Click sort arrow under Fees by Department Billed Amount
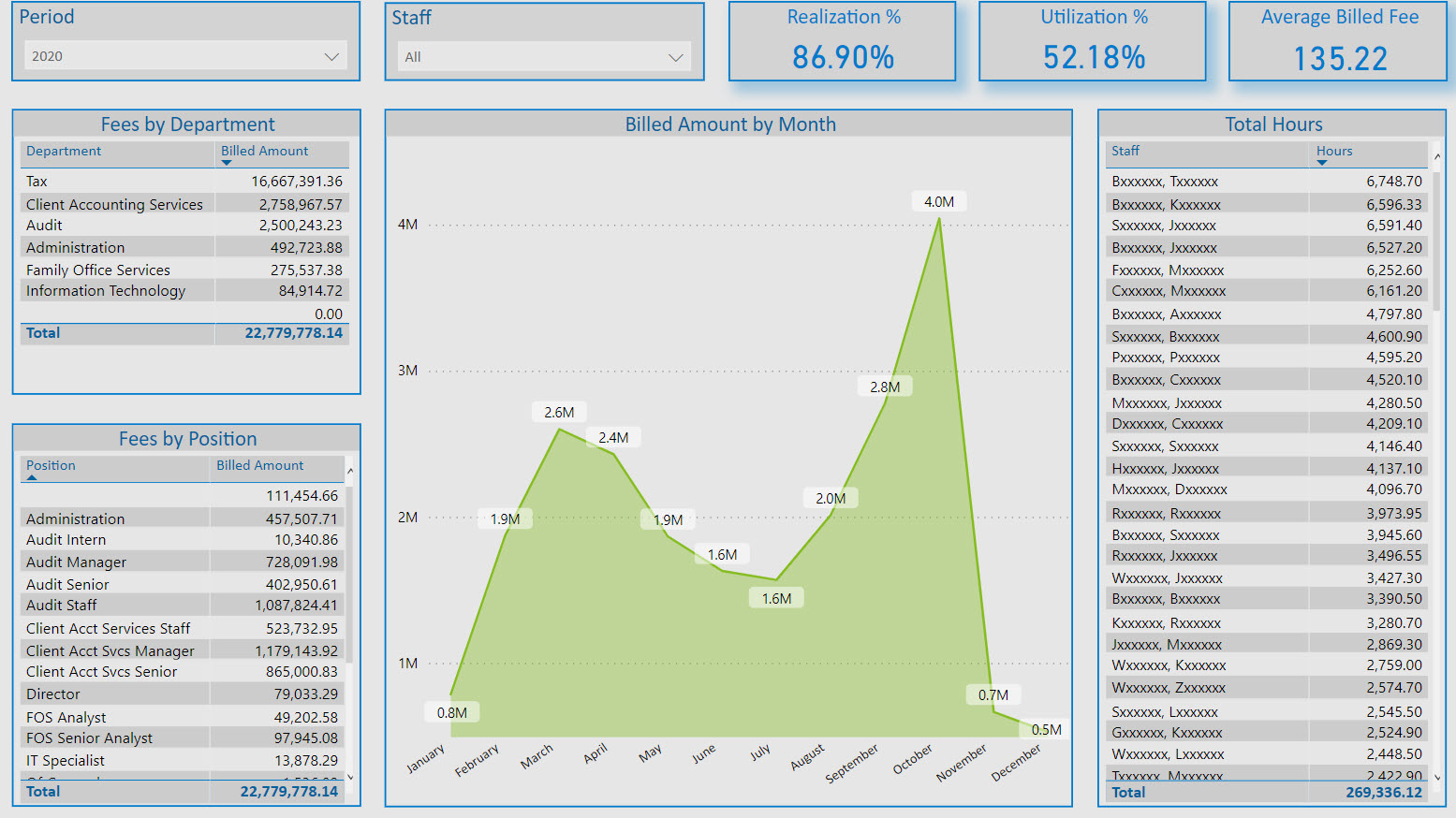Viewport: 1456px width, 818px height. pyautogui.click(x=227, y=163)
